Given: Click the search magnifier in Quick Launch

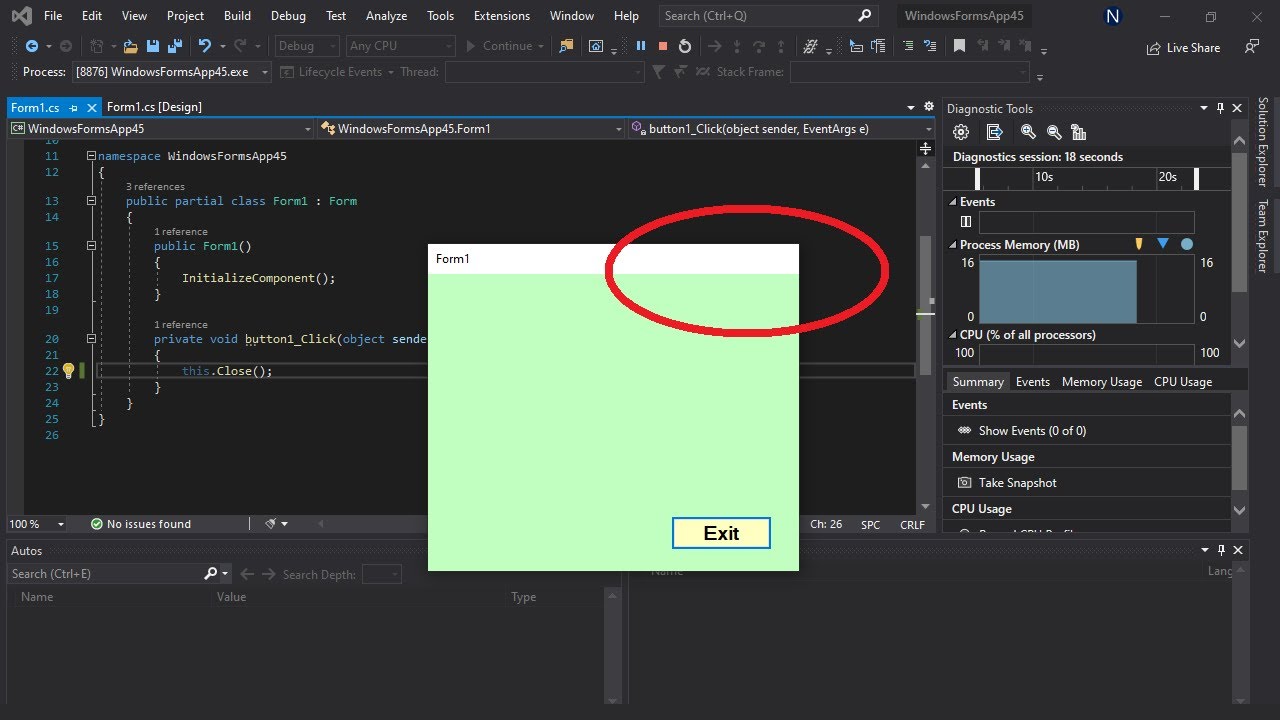Looking at the screenshot, I should pyautogui.click(x=865, y=15).
